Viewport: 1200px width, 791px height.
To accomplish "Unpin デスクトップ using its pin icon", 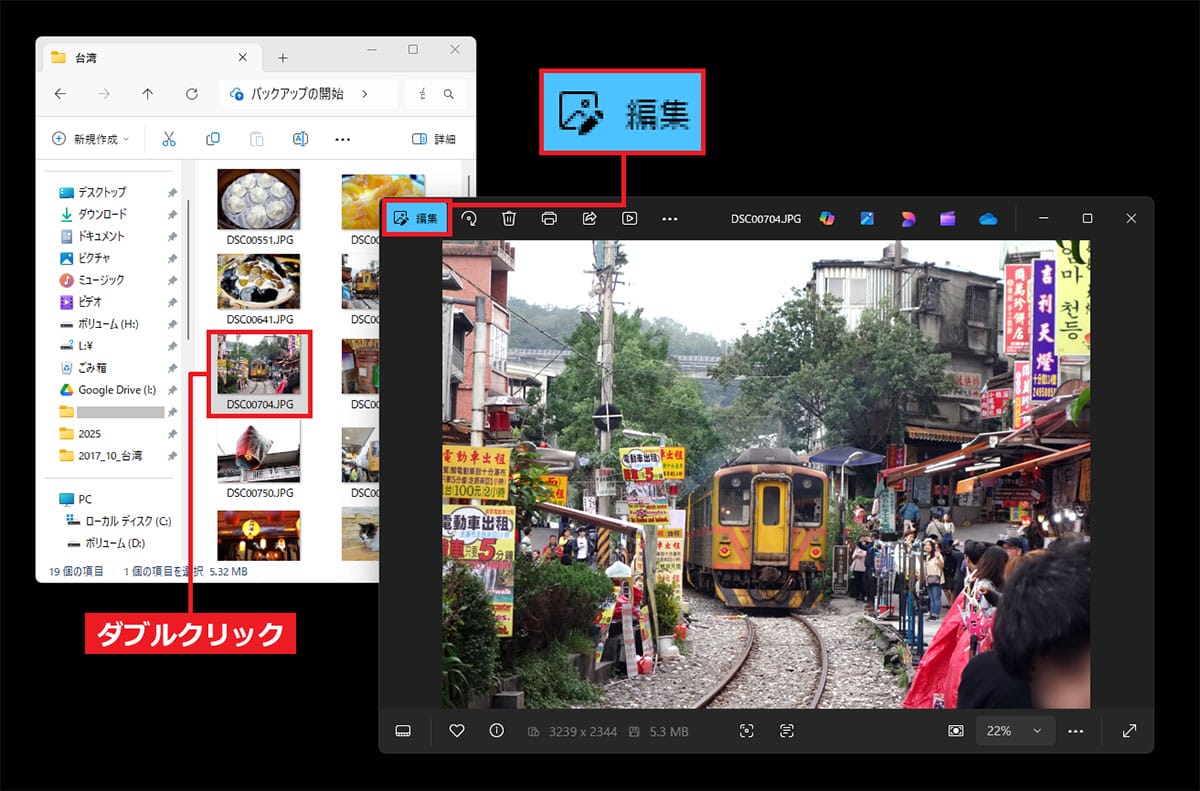I will coord(173,192).
